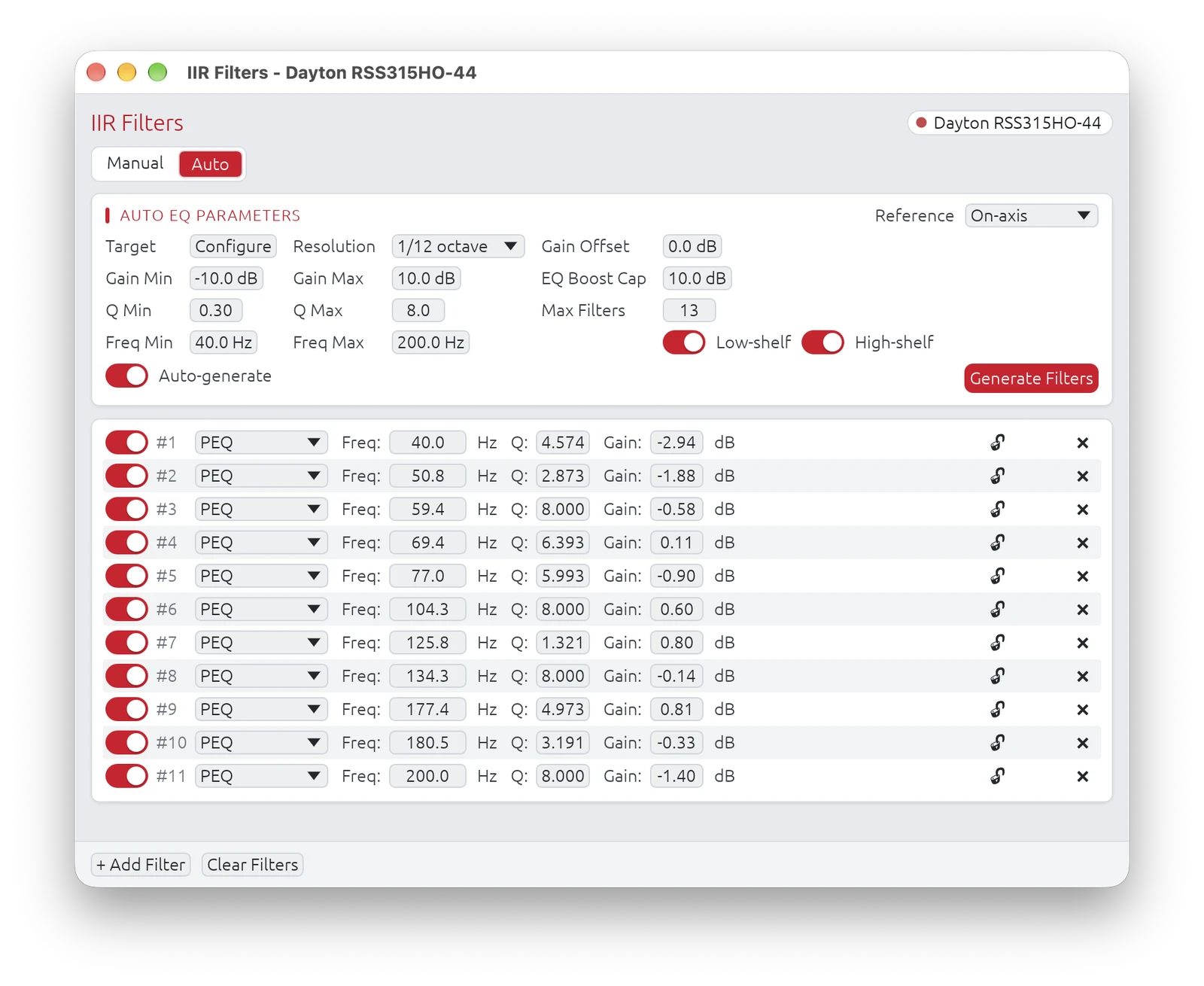
Task: Open the PEQ type dropdown for filter #4
Action: click(x=261, y=543)
